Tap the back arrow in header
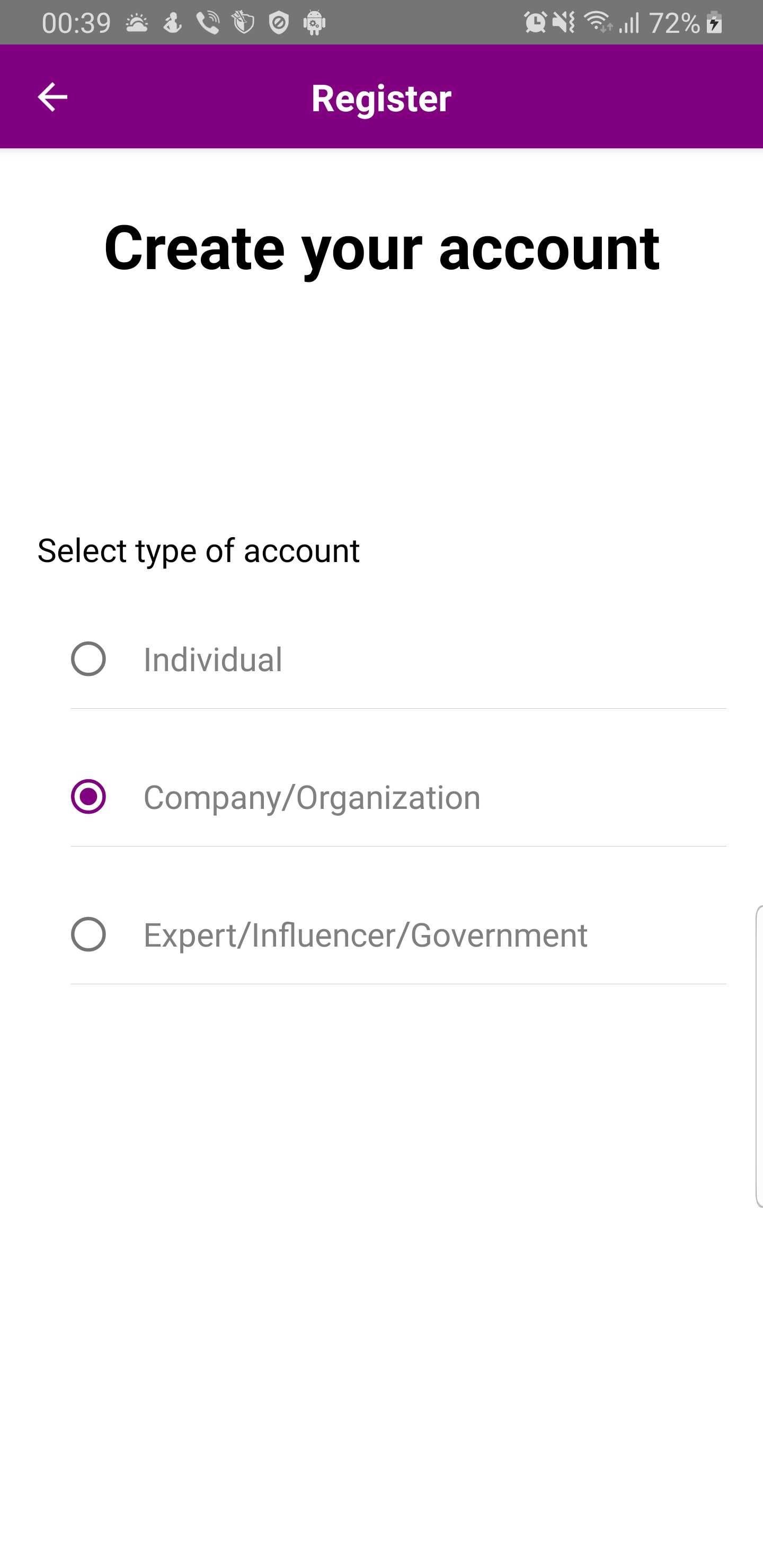 (x=52, y=97)
